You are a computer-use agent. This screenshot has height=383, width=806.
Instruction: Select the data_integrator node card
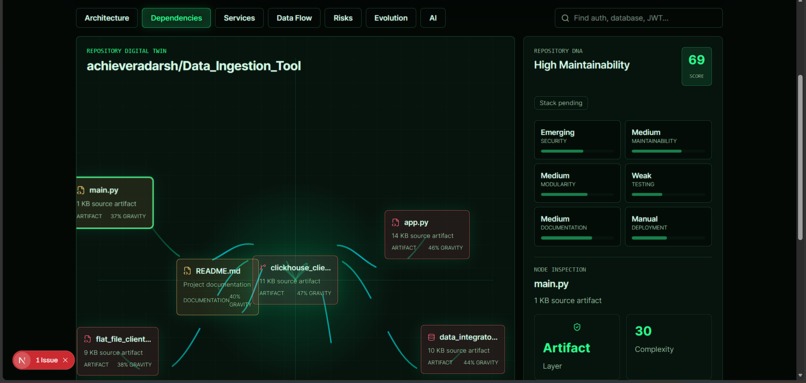click(x=463, y=349)
